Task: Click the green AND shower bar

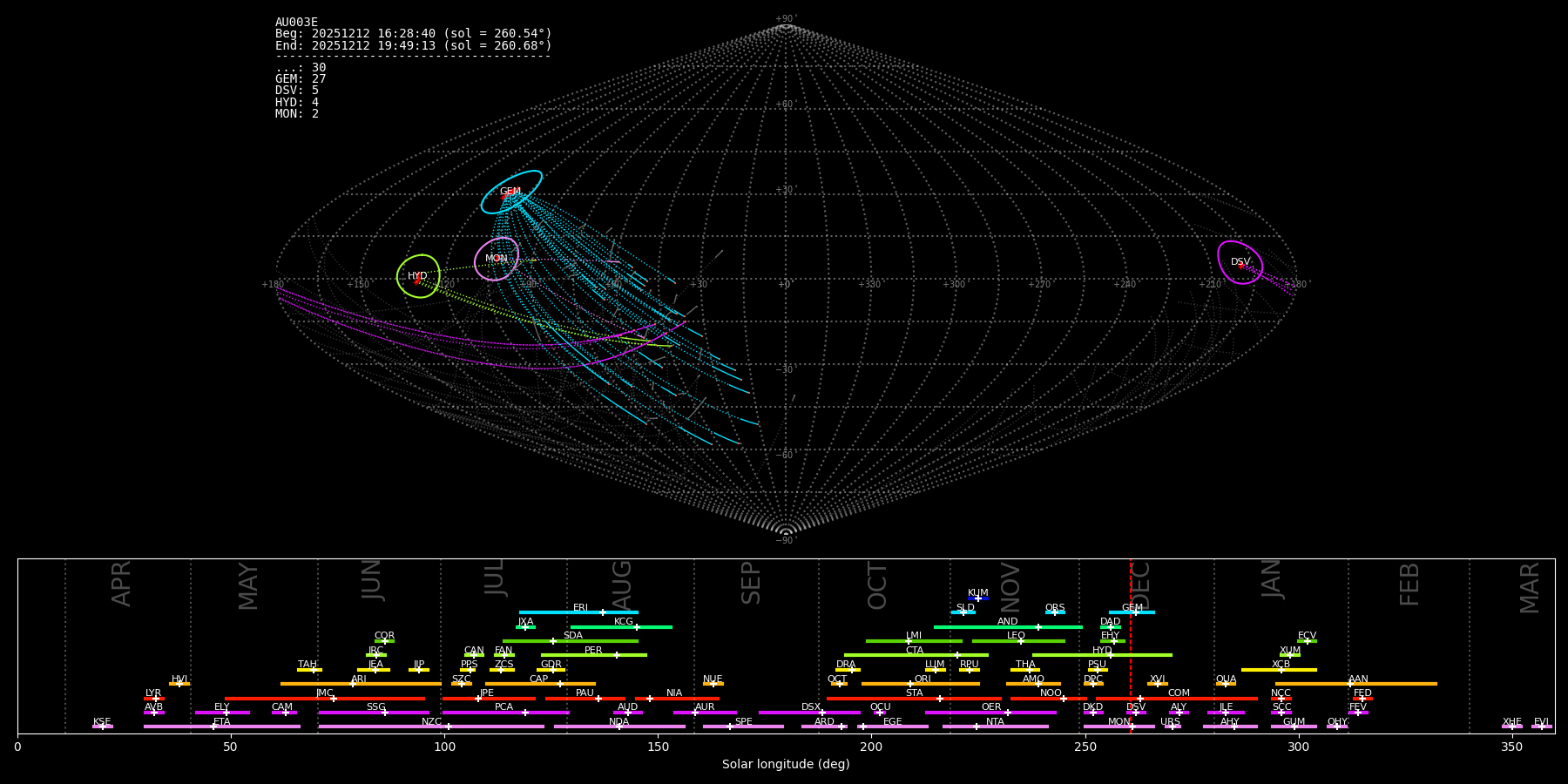Action: (x=1008, y=627)
